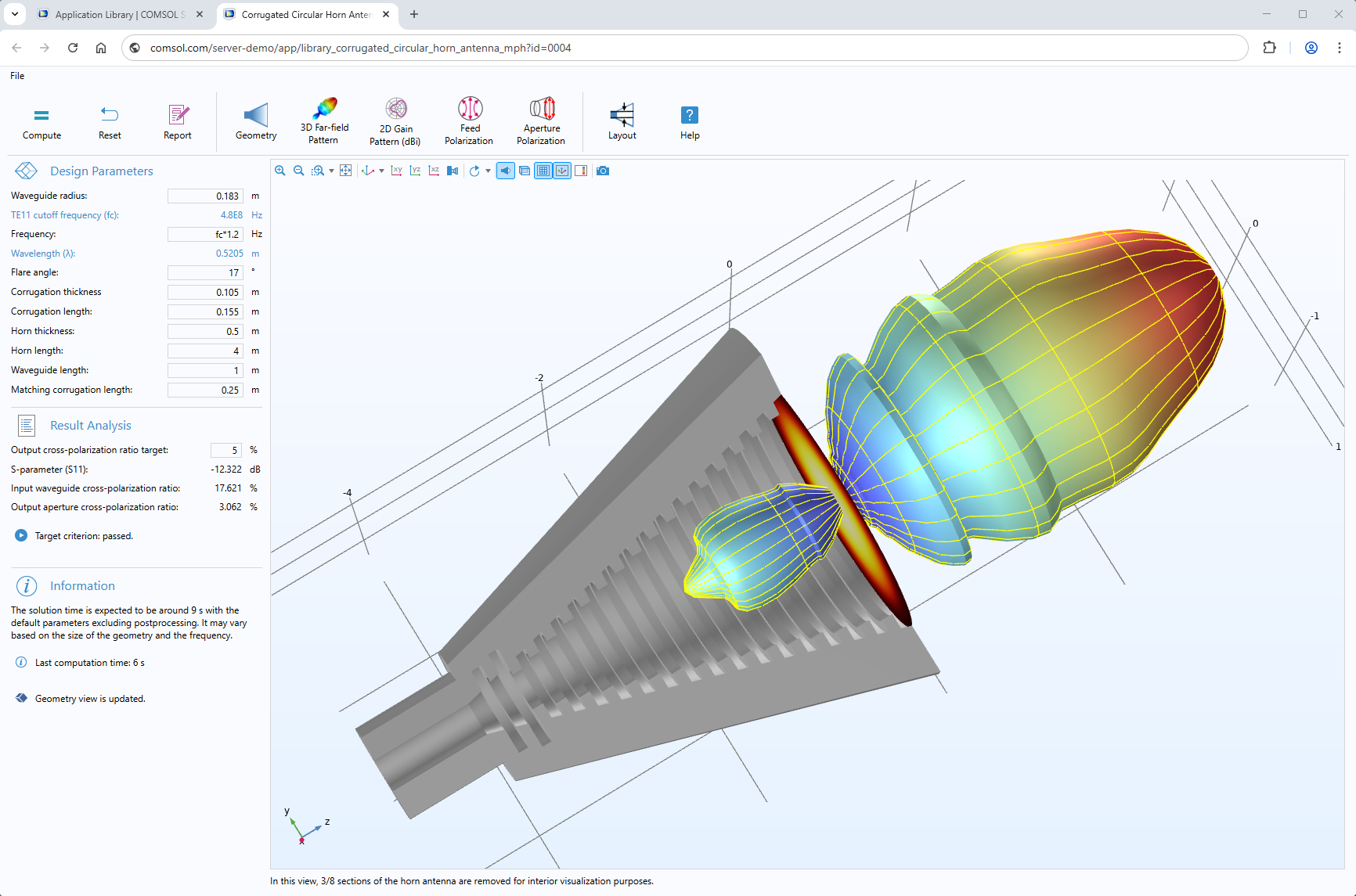This screenshot has height=896, width=1356.
Task: Click the Compute action
Action: coord(41,121)
